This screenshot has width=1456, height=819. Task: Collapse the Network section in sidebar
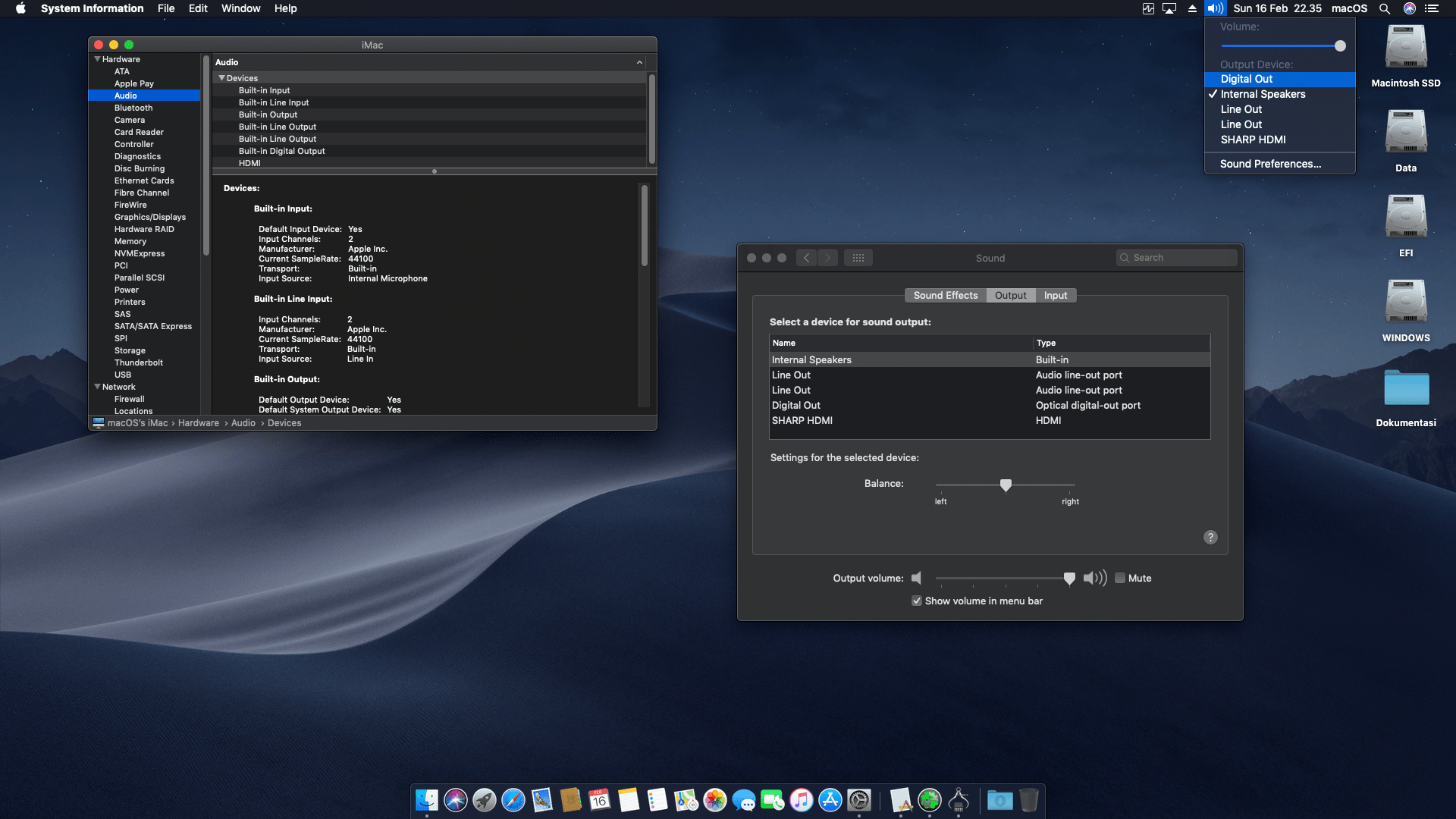(x=97, y=387)
